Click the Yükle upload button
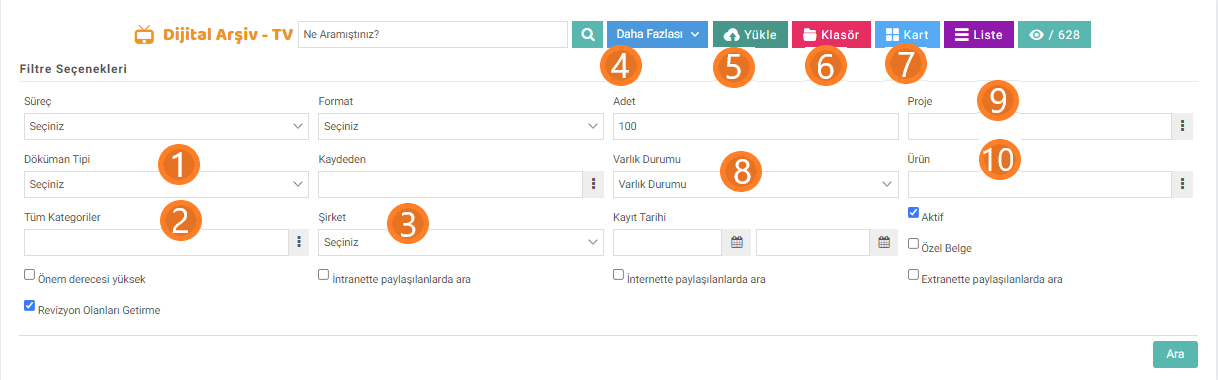 pos(750,34)
